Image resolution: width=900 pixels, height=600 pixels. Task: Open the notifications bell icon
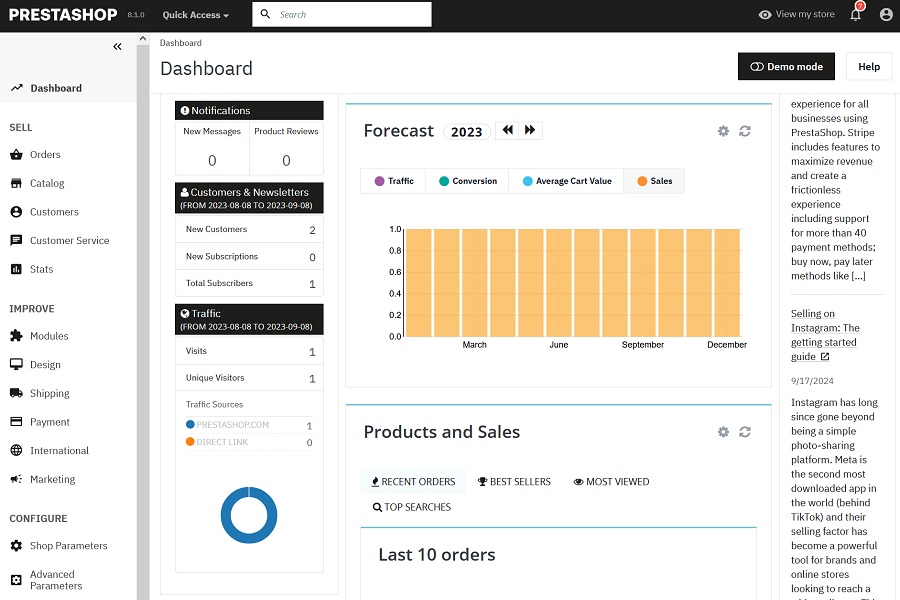tap(855, 15)
